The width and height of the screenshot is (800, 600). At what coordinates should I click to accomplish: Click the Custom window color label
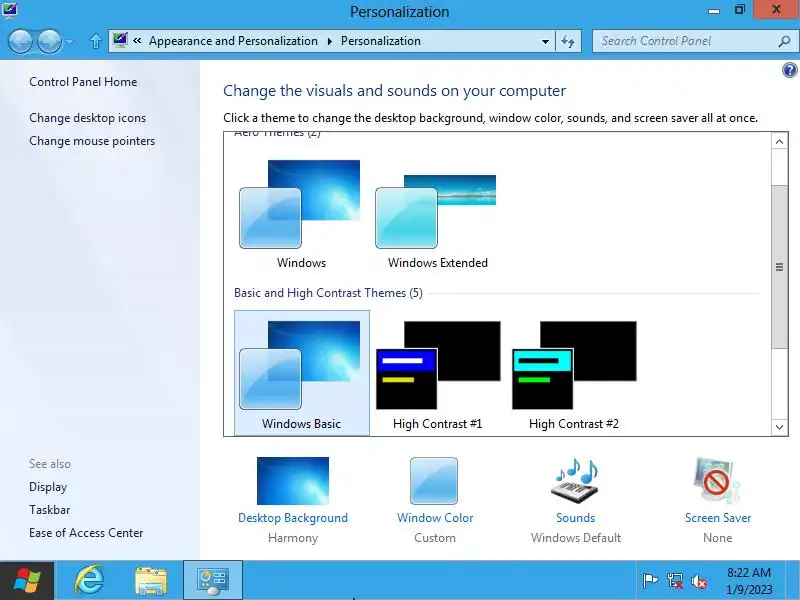(435, 538)
